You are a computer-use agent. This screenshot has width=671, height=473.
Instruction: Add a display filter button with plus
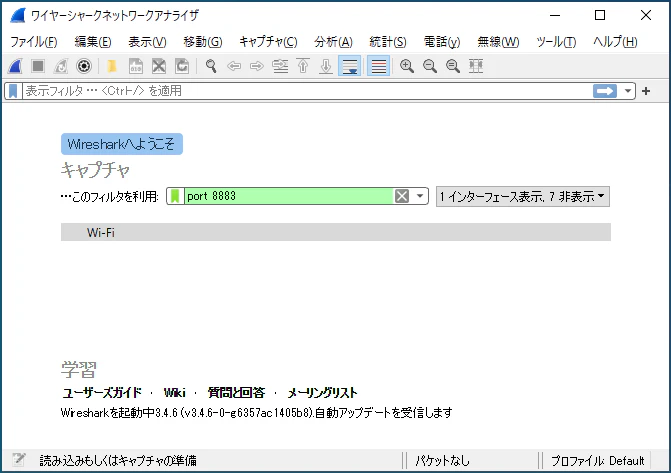pos(646,91)
